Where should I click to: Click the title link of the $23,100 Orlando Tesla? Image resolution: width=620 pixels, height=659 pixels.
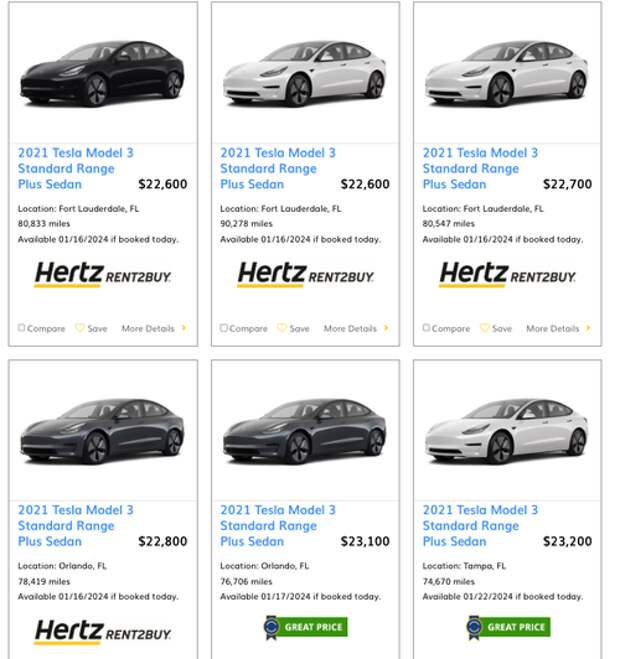point(277,525)
